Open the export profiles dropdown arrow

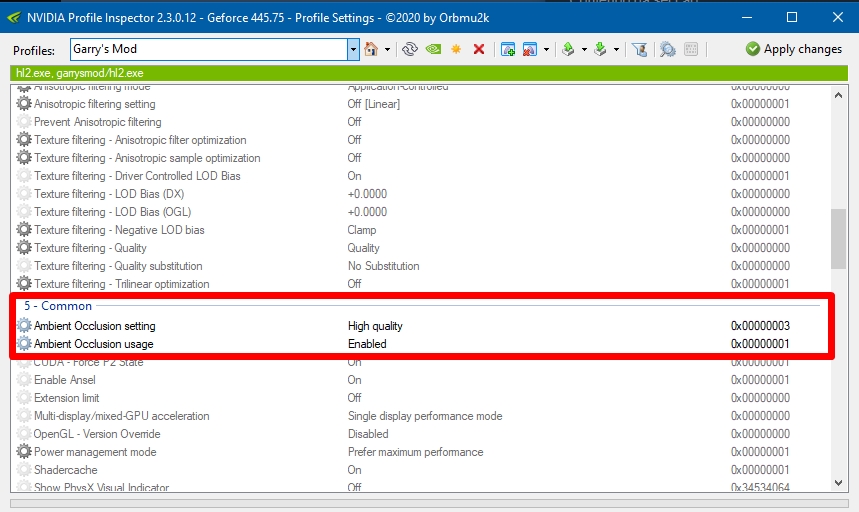[x=584, y=49]
